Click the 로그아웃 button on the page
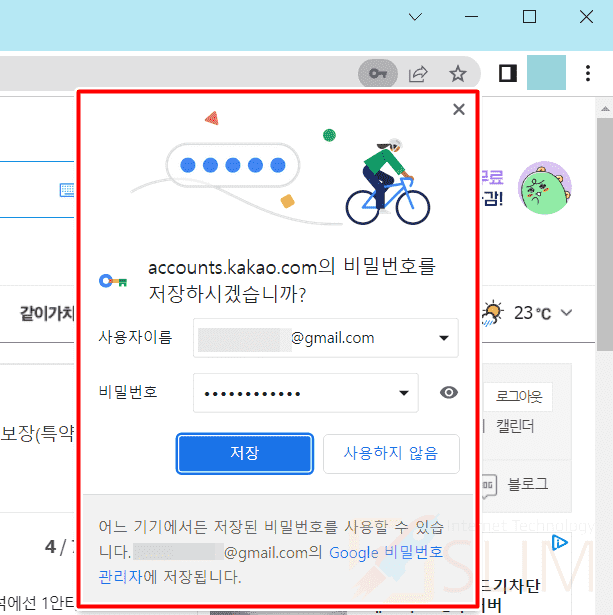The width and height of the screenshot is (613, 615). point(518,397)
